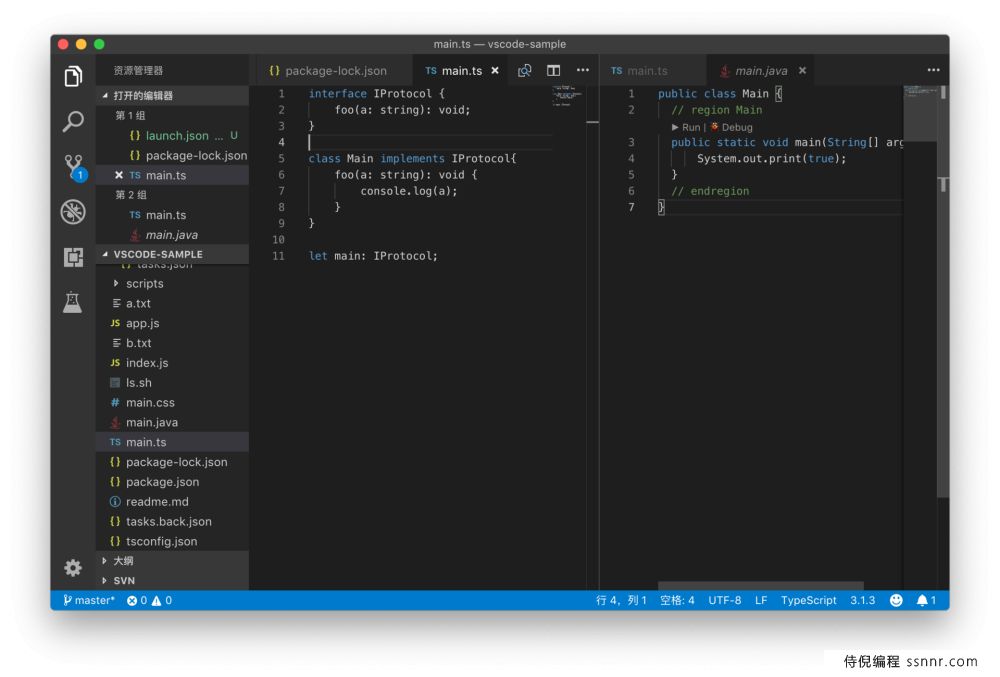
Task: Click group label 第 1 组
Action: [131, 116]
